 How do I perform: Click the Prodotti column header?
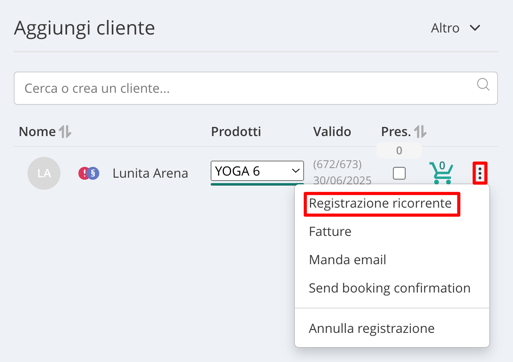click(x=236, y=131)
